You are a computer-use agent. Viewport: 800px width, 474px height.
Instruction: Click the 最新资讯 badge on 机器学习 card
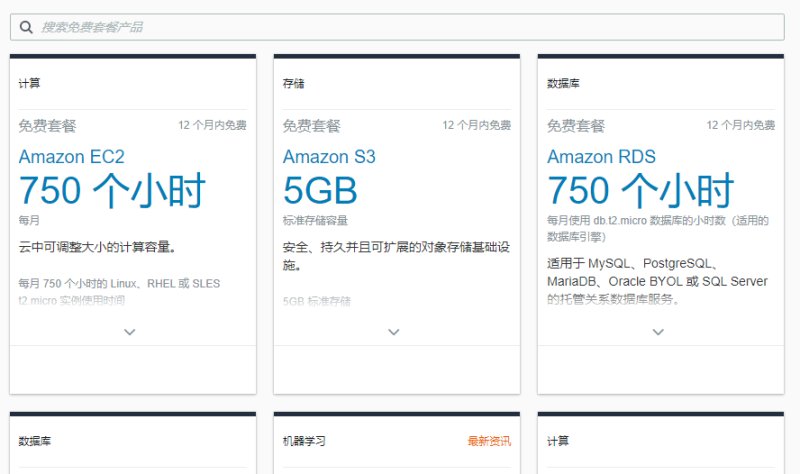489,441
